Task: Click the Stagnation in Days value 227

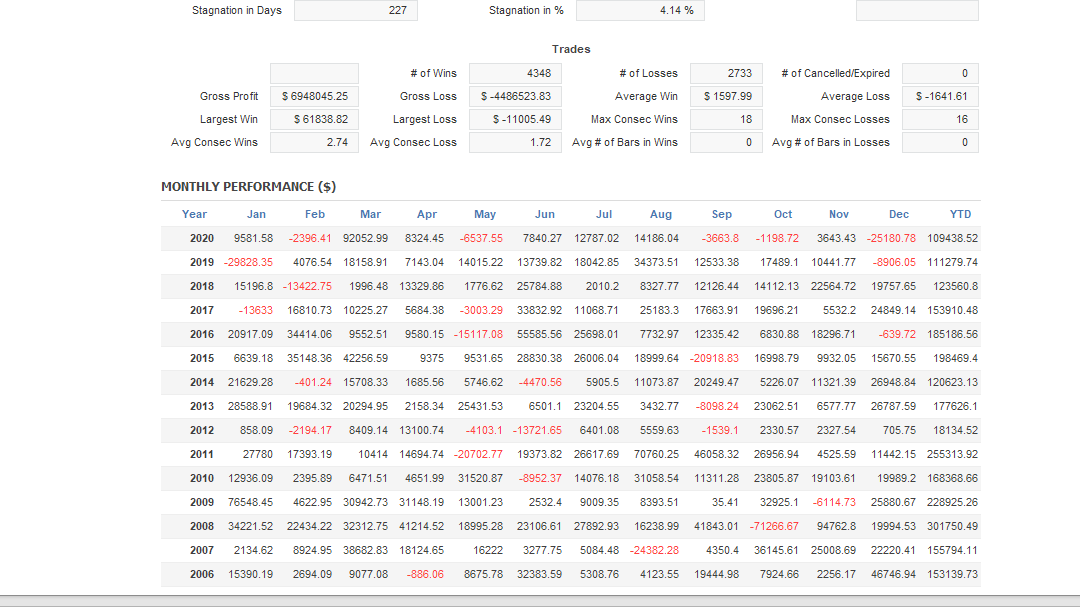Action: tap(355, 10)
